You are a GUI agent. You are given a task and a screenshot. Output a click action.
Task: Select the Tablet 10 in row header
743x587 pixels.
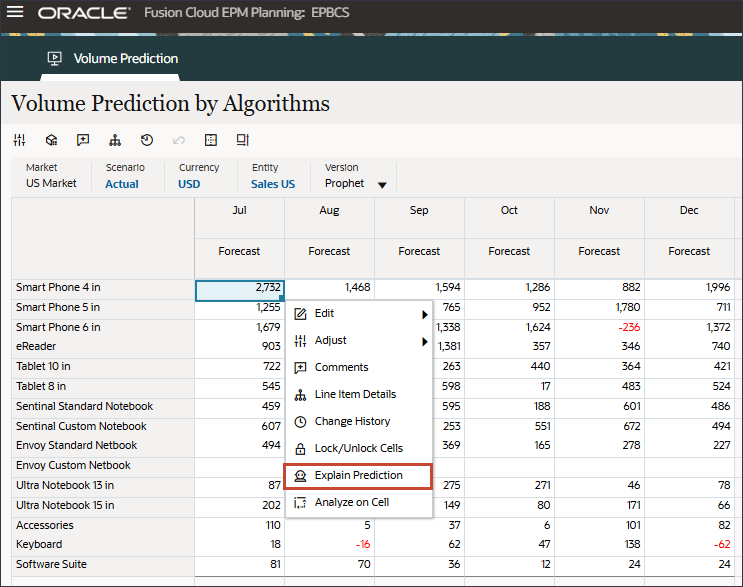tap(103, 367)
